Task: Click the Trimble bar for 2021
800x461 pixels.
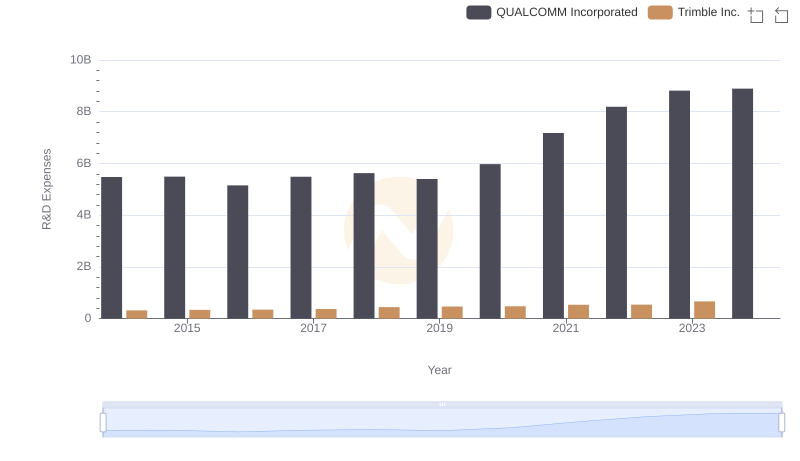Action: 579,312
